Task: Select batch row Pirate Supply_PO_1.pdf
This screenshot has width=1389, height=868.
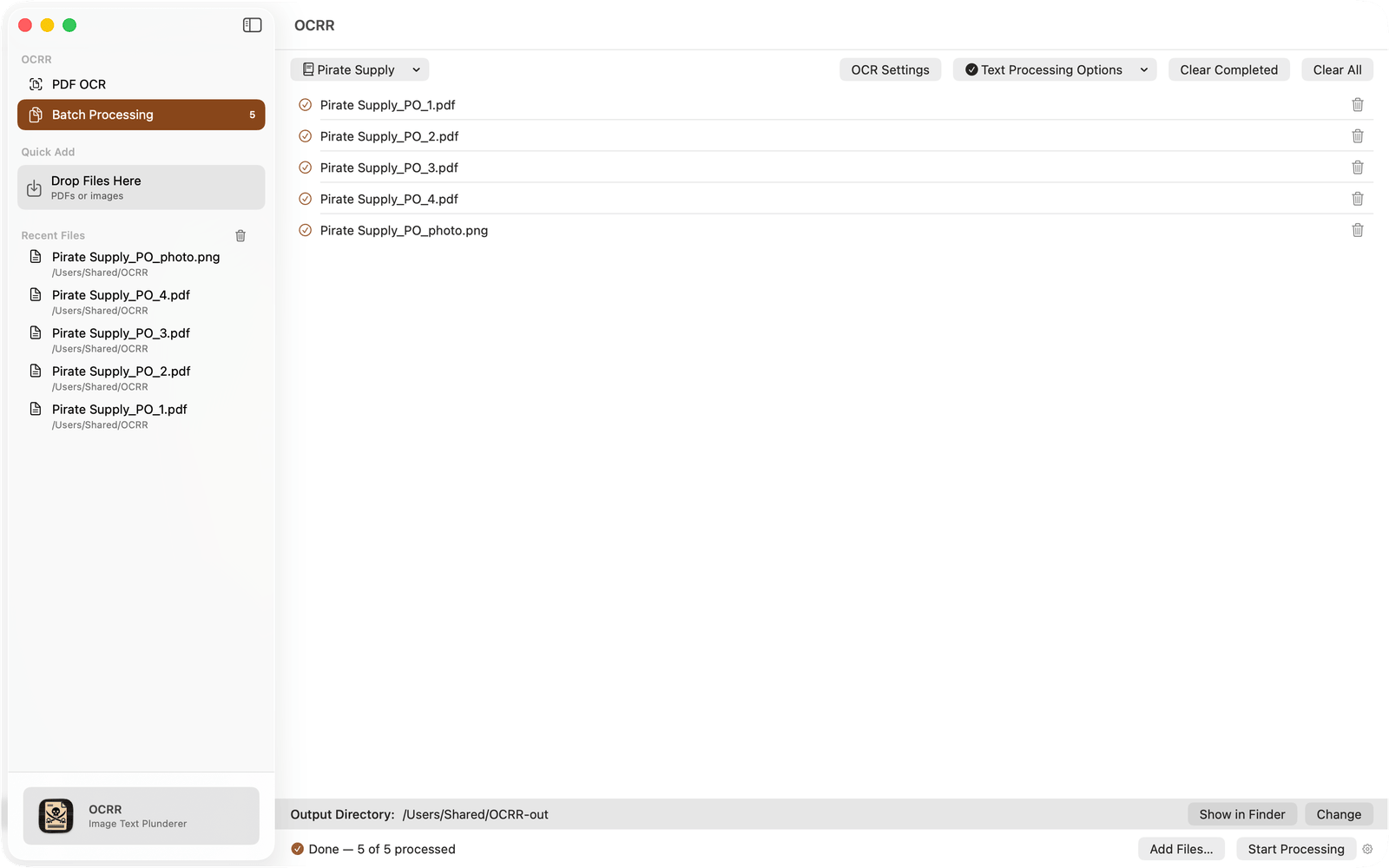Action: [832, 105]
